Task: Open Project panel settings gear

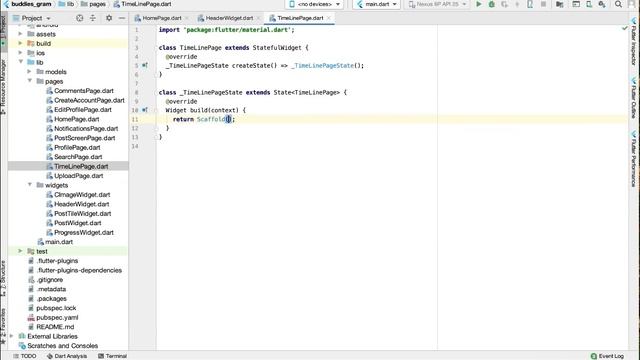Action: (109, 18)
